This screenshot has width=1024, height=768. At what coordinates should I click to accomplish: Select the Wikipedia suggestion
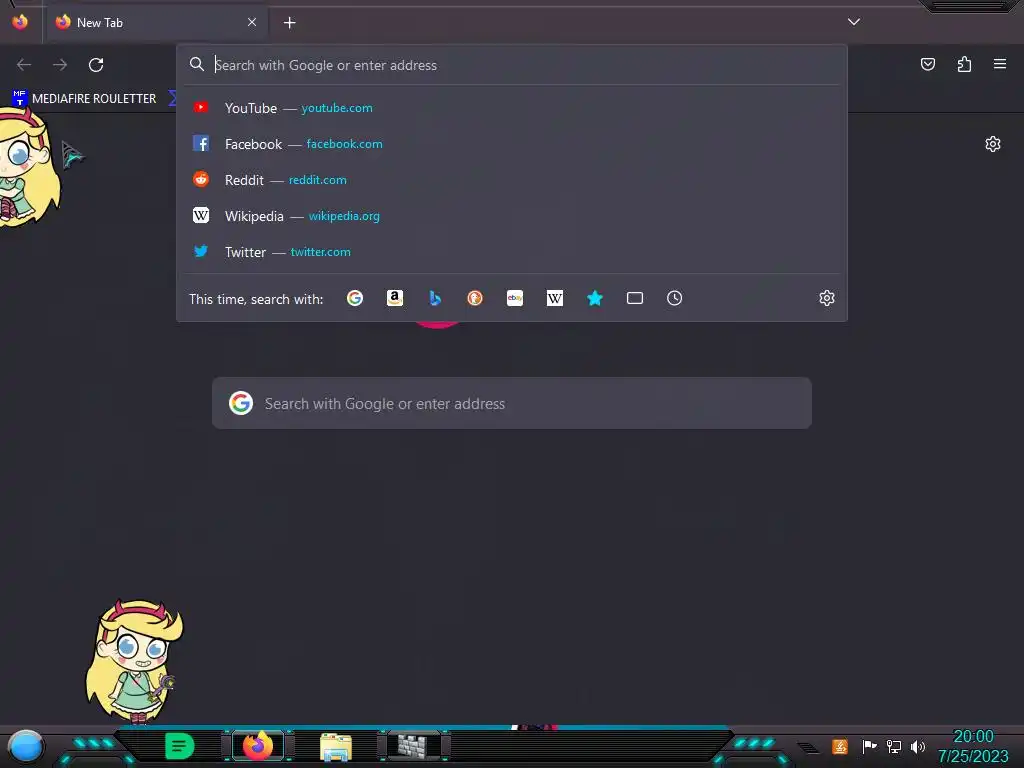(512, 216)
